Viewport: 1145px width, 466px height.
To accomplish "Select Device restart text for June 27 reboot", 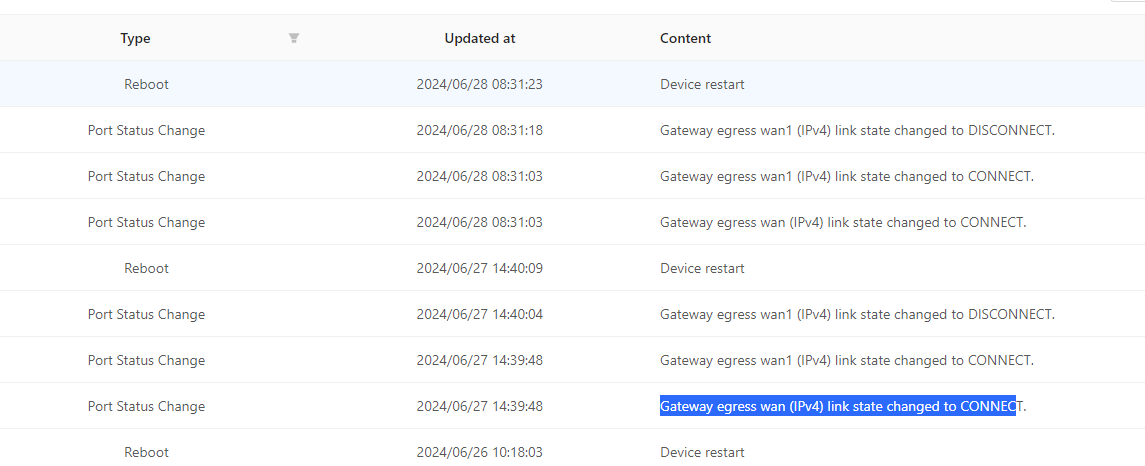I will click(x=702, y=268).
